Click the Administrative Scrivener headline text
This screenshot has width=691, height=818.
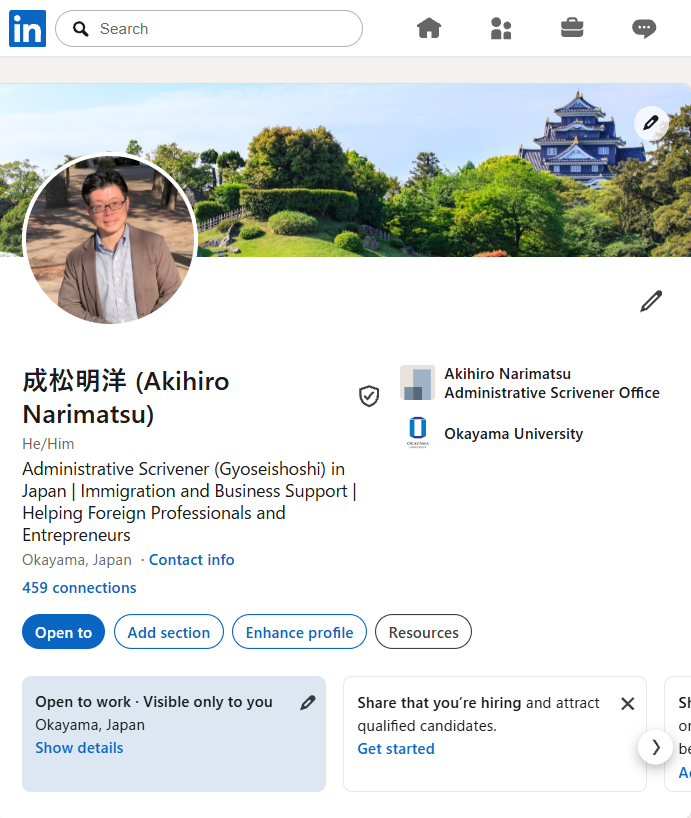click(x=189, y=502)
